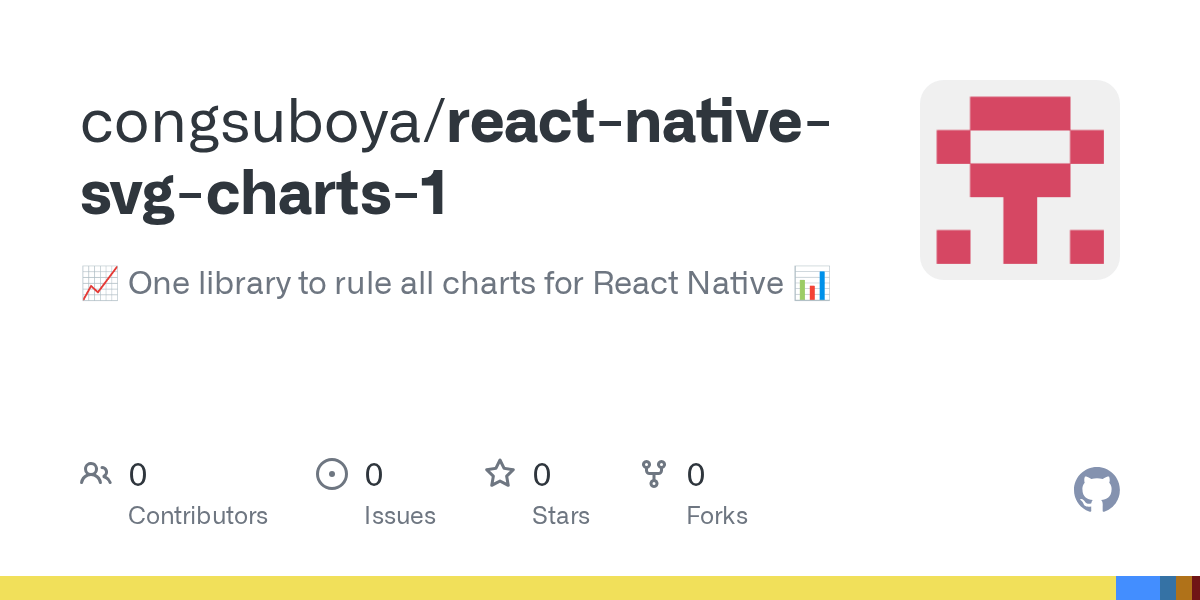Image resolution: width=1200 pixels, height=600 pixels.
Task: Click the GitHub Octocat logo
Action: 1097,490
